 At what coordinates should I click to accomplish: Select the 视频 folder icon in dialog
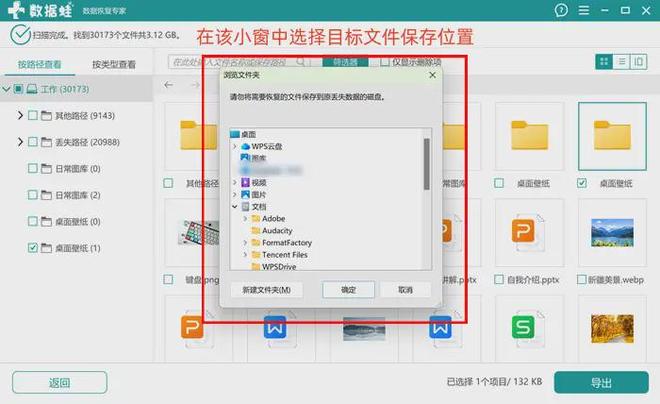tap(245, 182)
